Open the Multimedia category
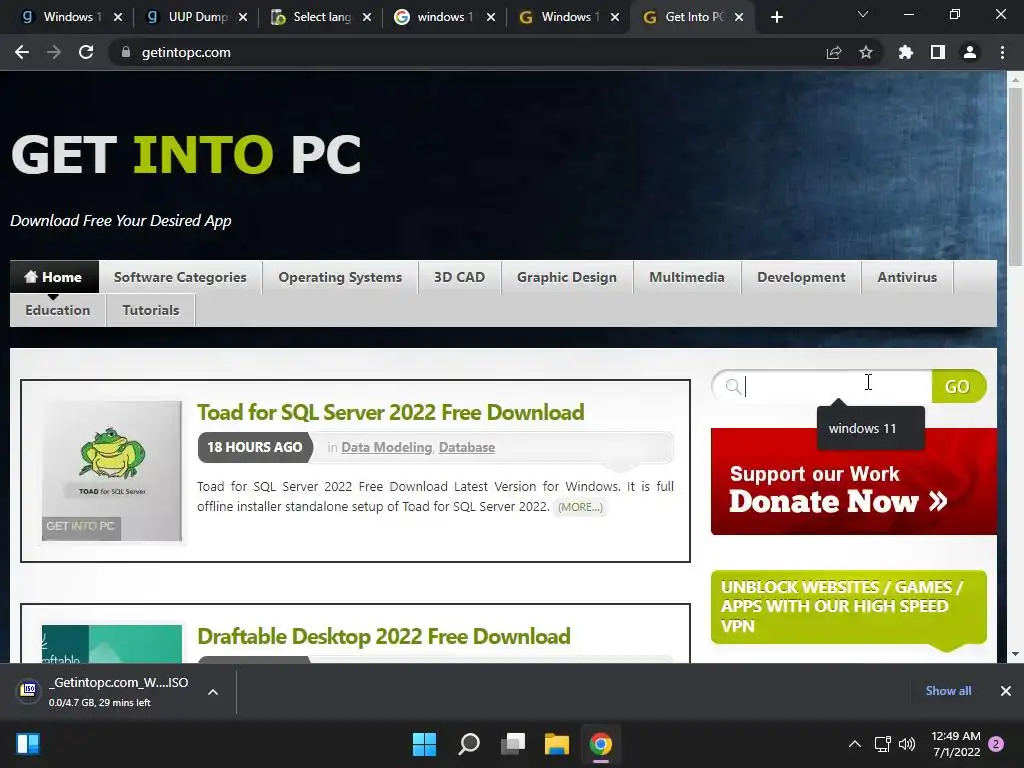The image size is (1024, 768). (687, 277)
